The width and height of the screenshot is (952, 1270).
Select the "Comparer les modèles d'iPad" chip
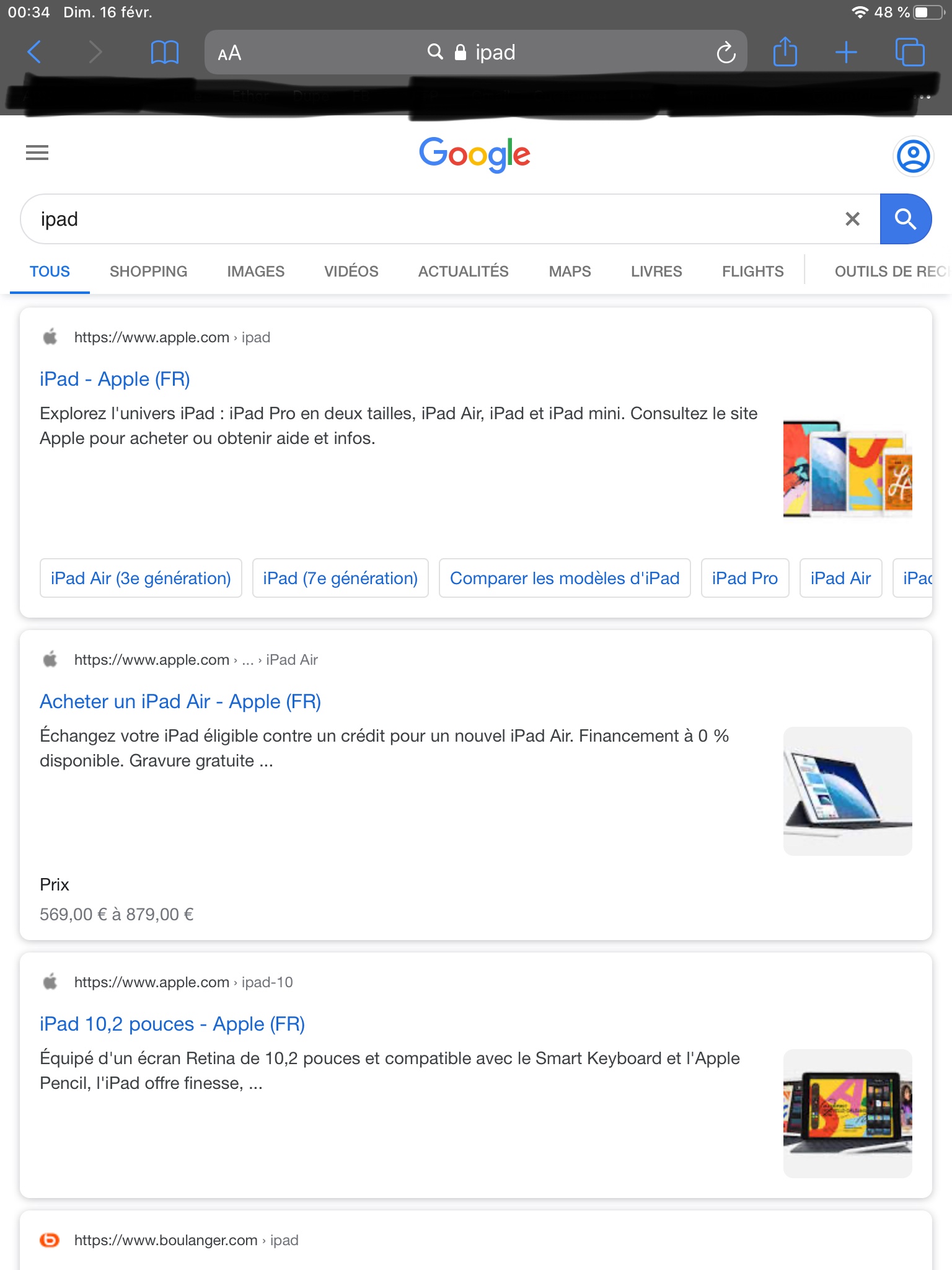[x=564, y=578]
